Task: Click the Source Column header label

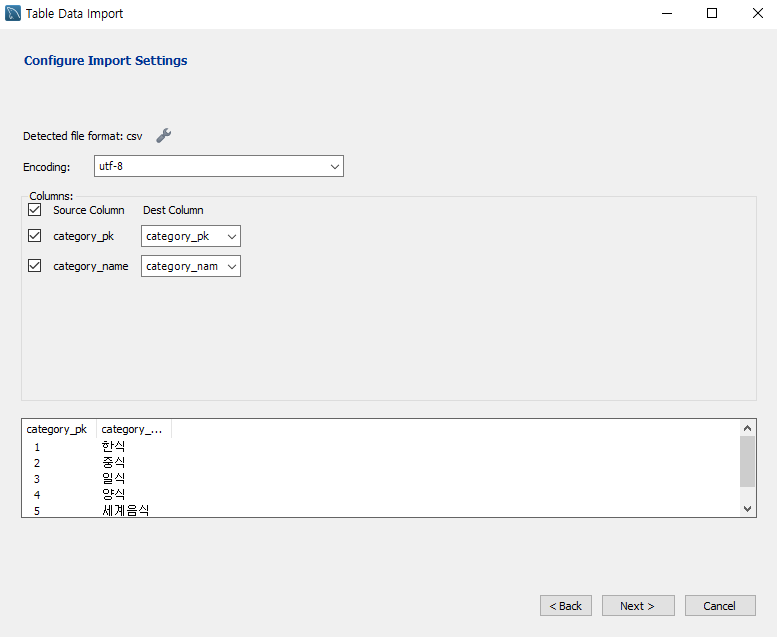Action: pos(89,210)
